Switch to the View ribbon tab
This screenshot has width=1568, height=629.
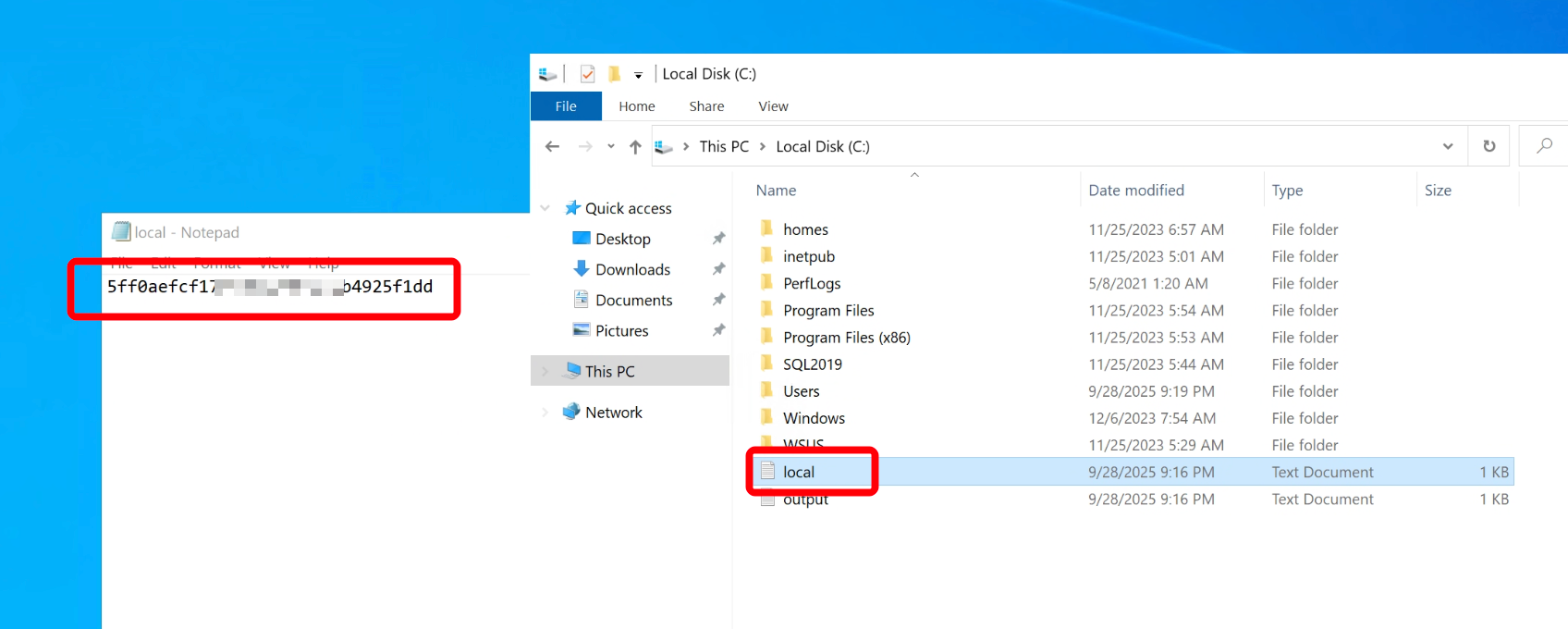(773, 106)
